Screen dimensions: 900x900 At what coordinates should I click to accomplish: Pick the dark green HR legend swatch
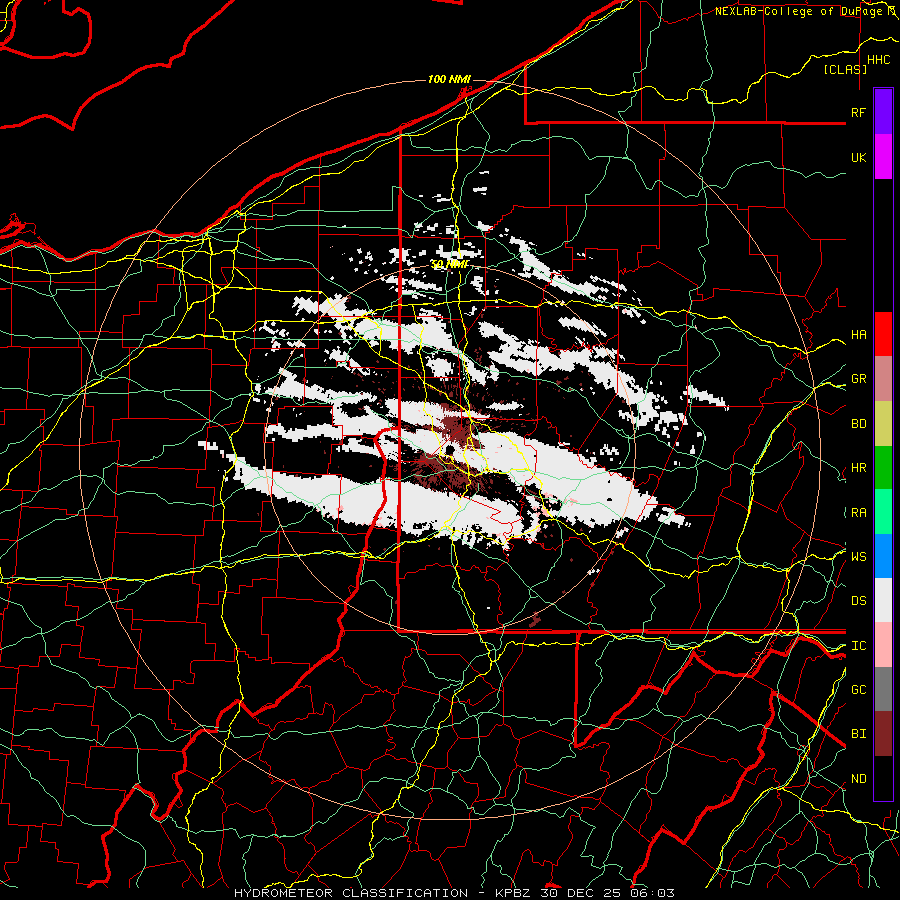click(883, 467)
